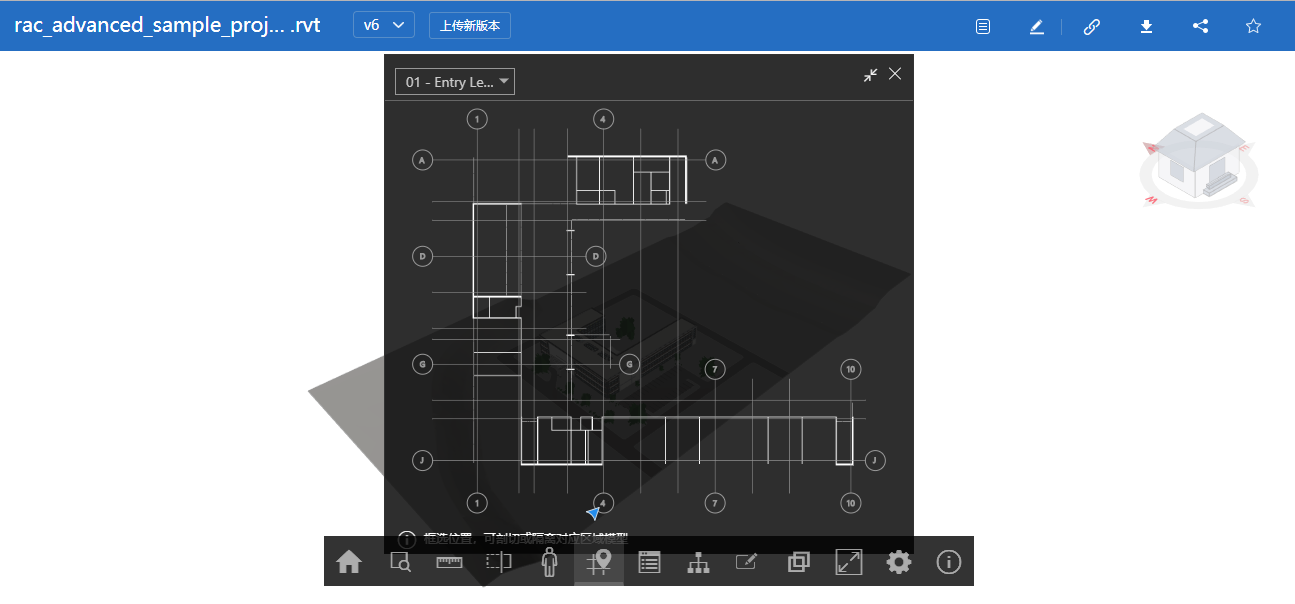Start first-person walk mode
The height and width of the screenshot is (604, 1295).
click(x=548, y=562)
